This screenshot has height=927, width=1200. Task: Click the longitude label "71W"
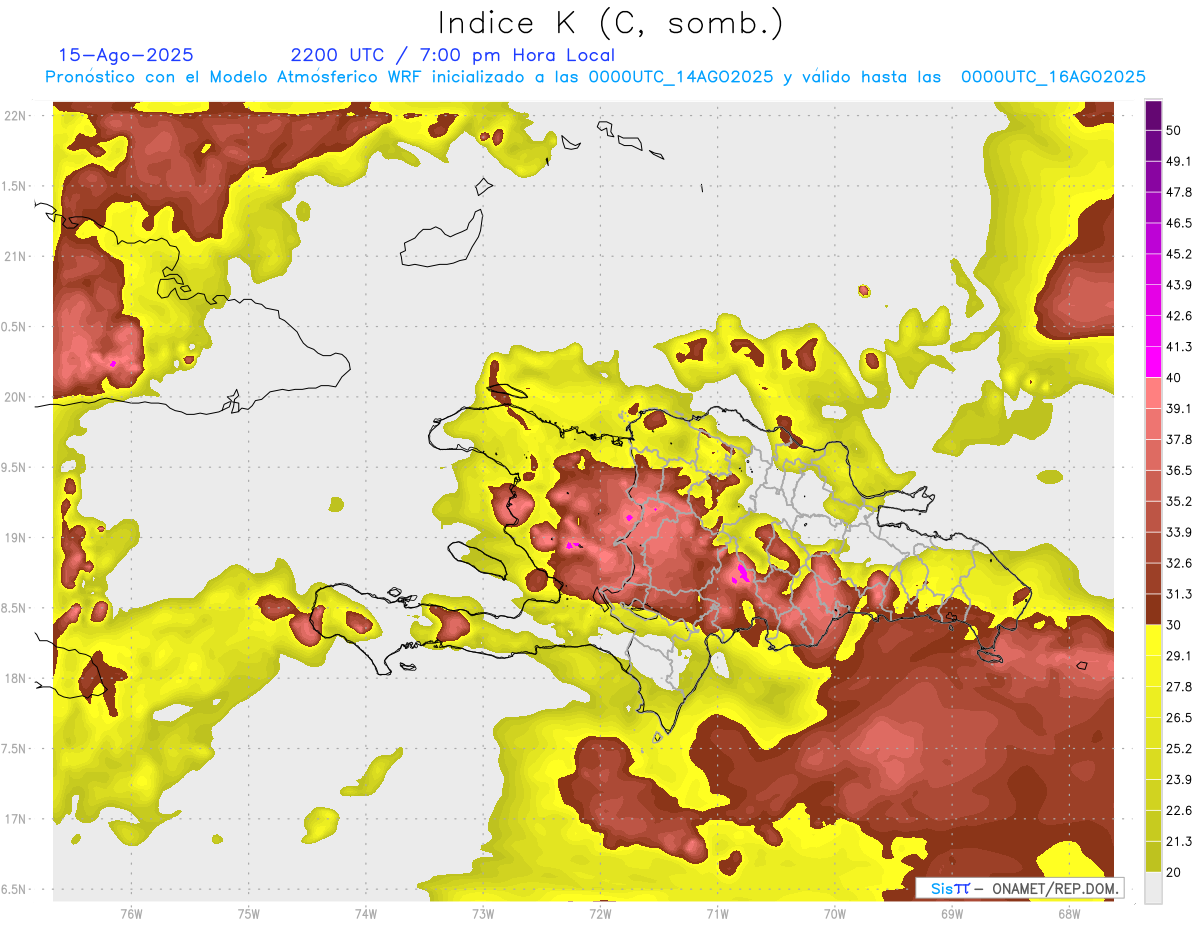pyautogui.click(x=717, y=913)
